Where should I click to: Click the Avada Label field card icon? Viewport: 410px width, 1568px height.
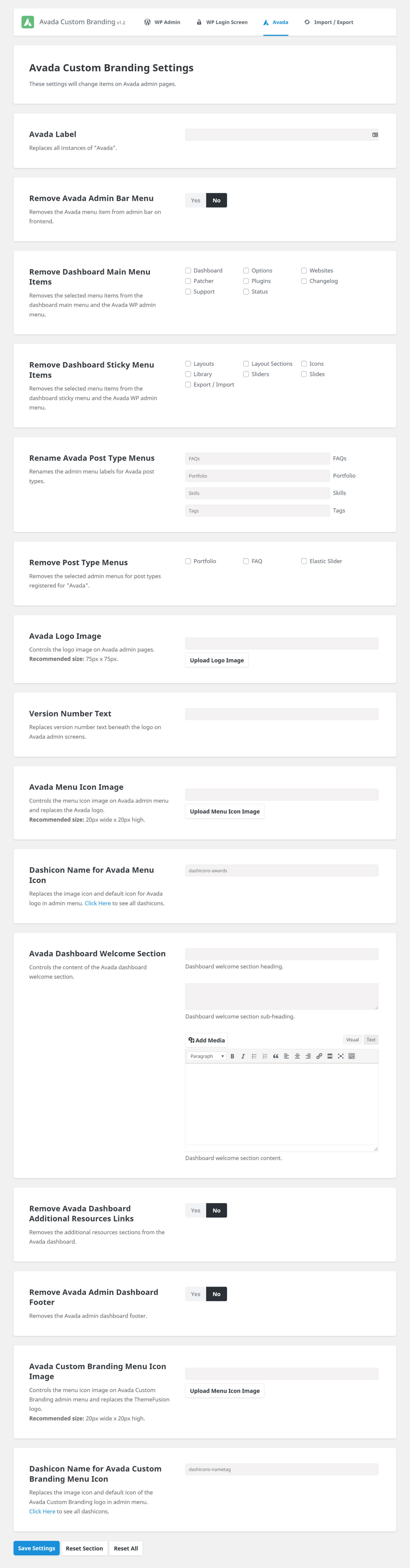click(x=375, y=135)
